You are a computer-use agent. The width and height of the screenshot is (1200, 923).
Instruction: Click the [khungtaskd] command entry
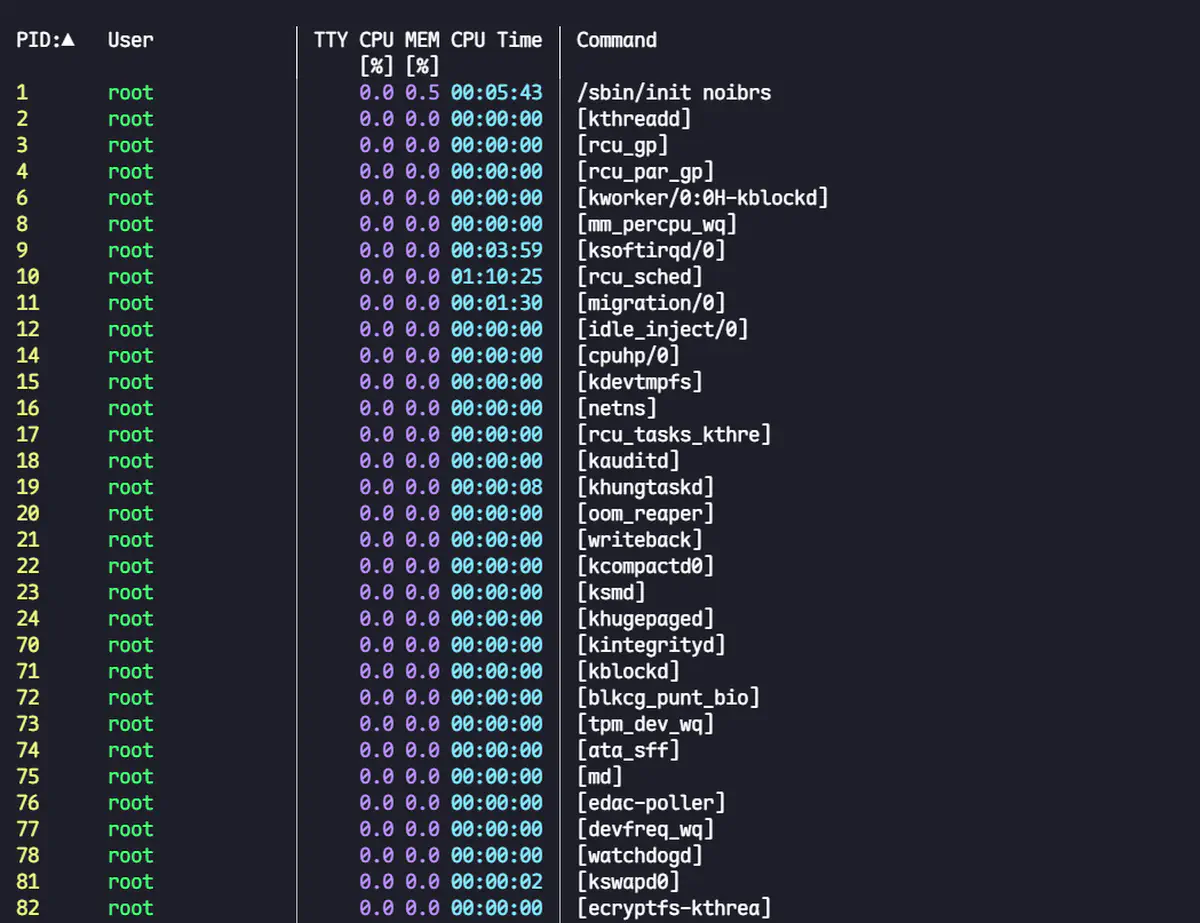click(645, 487)
